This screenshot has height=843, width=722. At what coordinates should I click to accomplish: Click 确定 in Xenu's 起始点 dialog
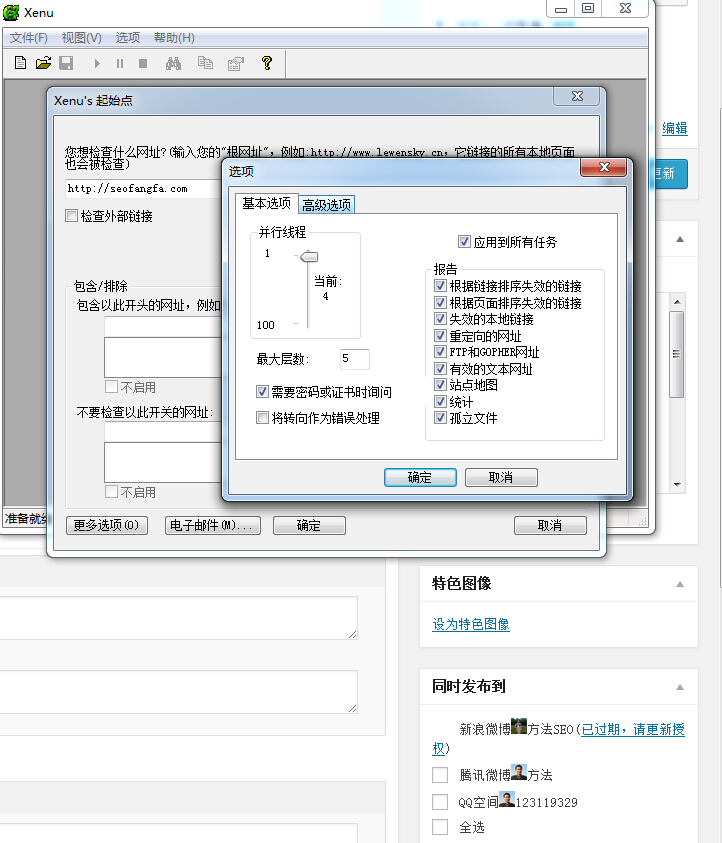[309, 525]
